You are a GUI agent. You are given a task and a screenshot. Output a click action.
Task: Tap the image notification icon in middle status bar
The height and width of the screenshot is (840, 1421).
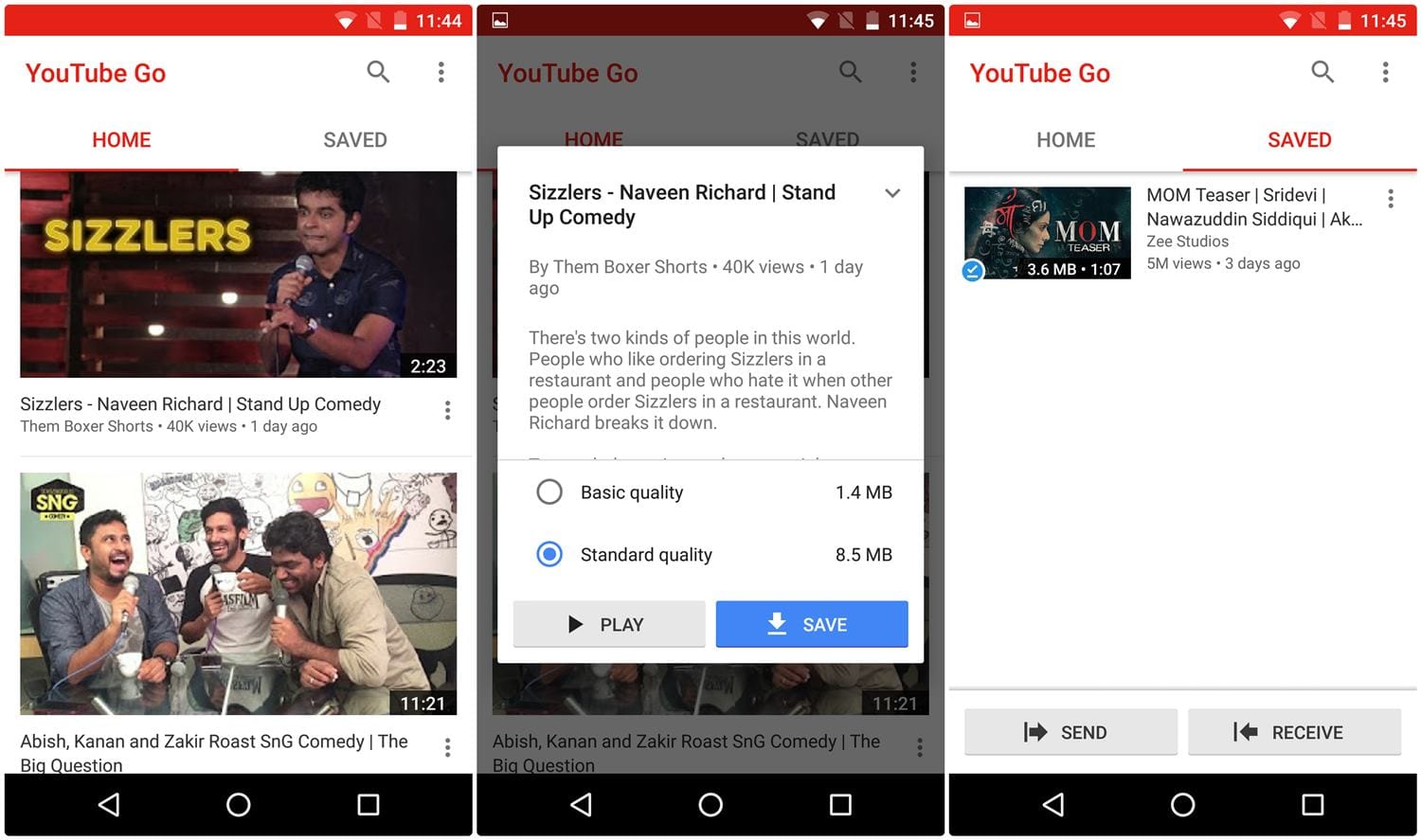coord(500,20)
